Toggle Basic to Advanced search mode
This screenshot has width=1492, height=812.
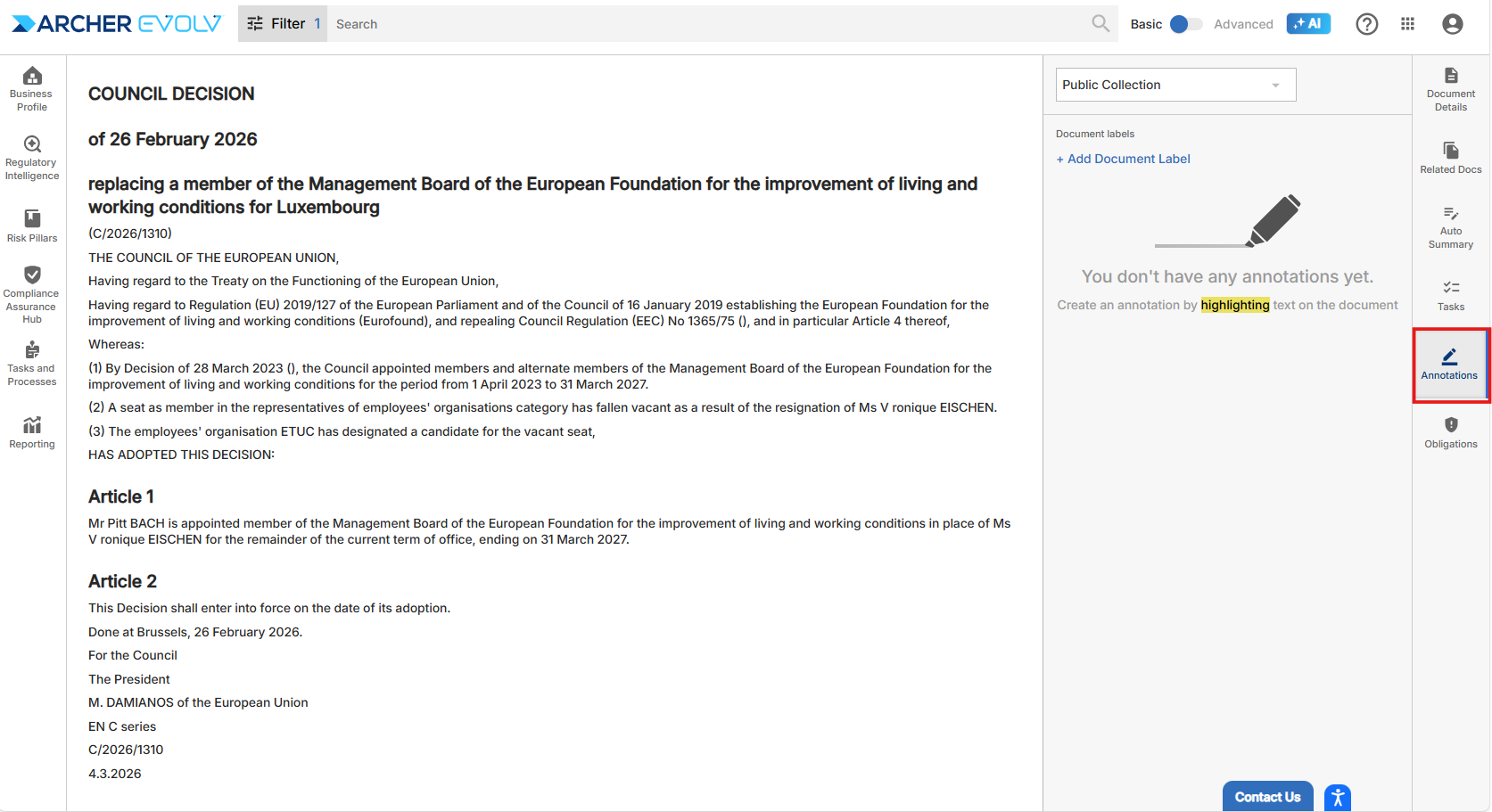point(1185,24)
